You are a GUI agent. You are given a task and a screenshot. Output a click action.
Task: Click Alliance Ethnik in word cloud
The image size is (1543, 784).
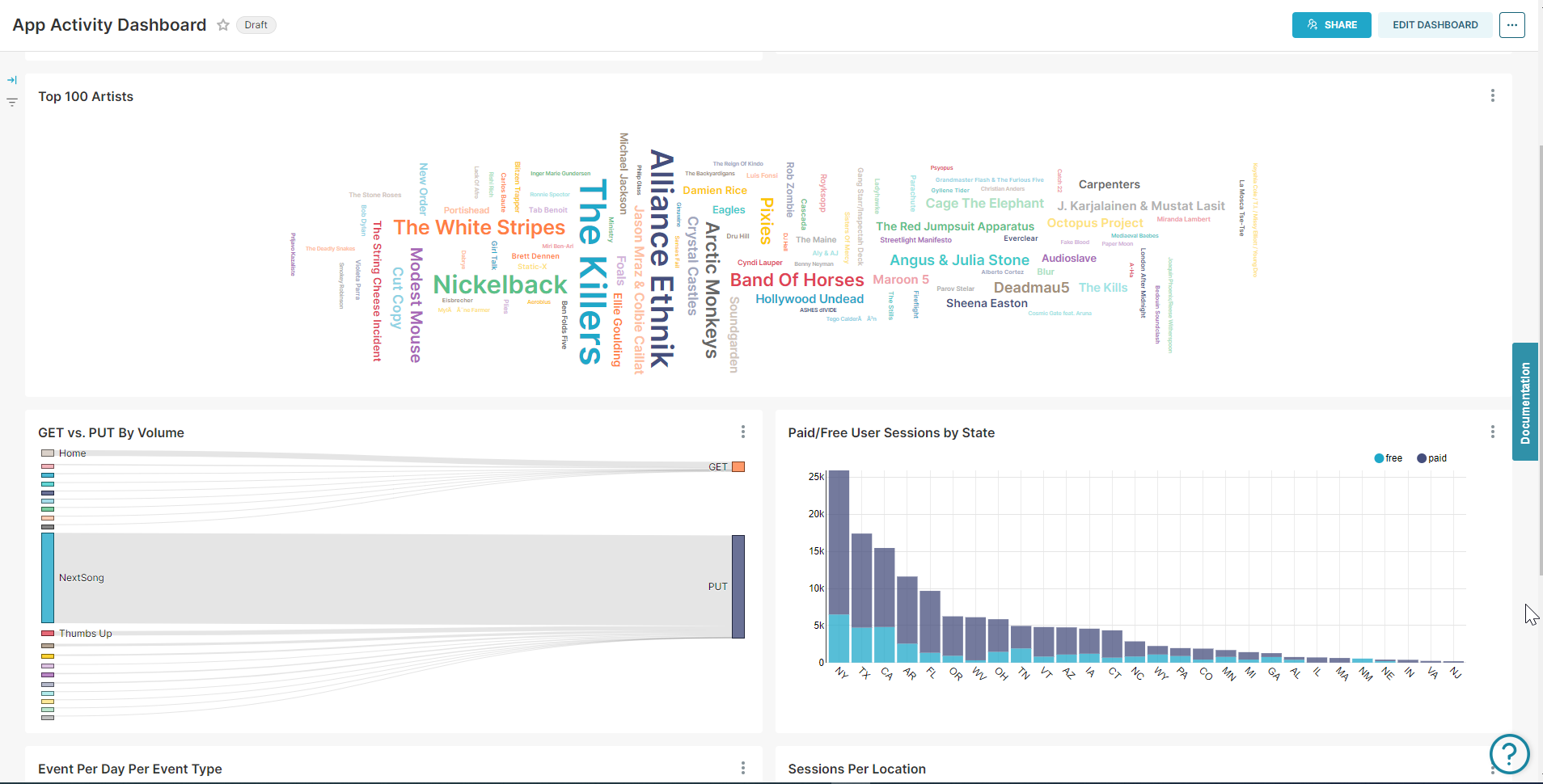click(662, 259)
